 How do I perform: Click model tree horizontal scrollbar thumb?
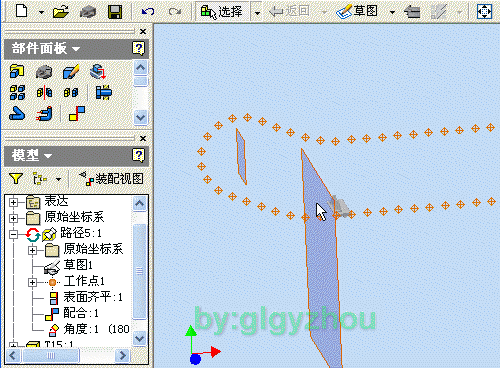point(51,355)
